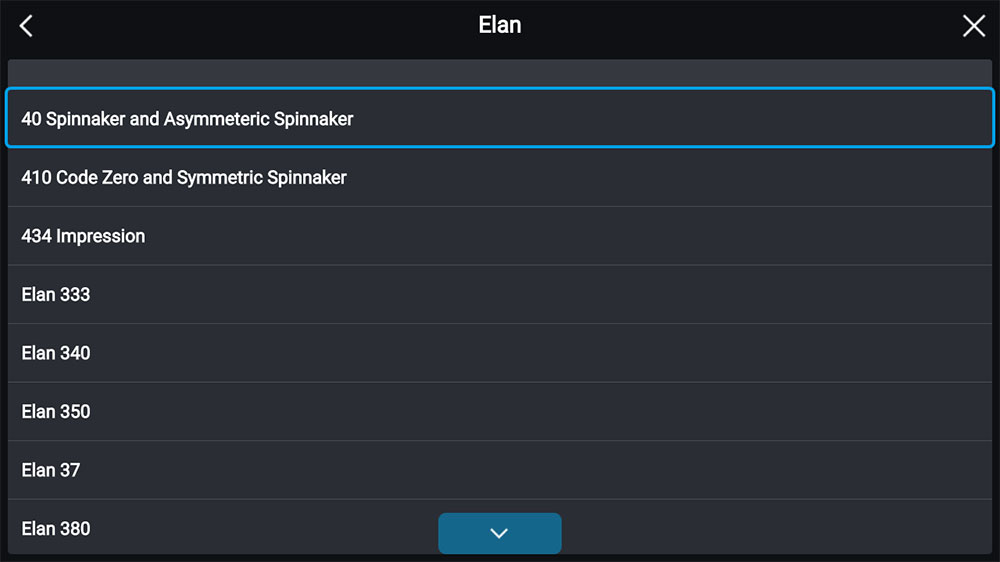The height and width of the screenshot is (562, 1000).
Task: Show more boats with the down arrow
Action: tap(499, 533)
